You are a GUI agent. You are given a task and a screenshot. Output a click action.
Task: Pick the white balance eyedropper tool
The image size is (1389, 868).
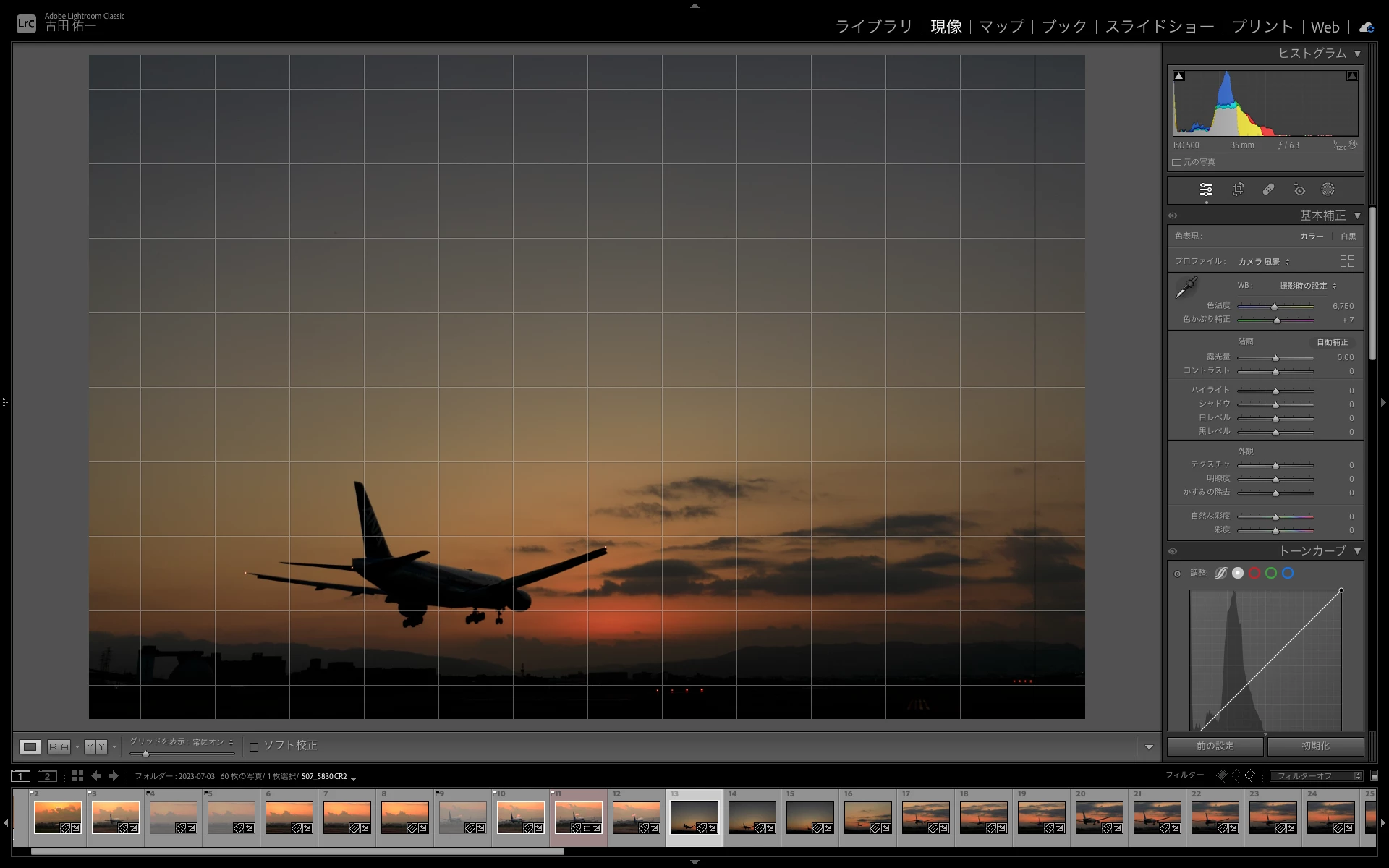click(x=1186, y=287)
